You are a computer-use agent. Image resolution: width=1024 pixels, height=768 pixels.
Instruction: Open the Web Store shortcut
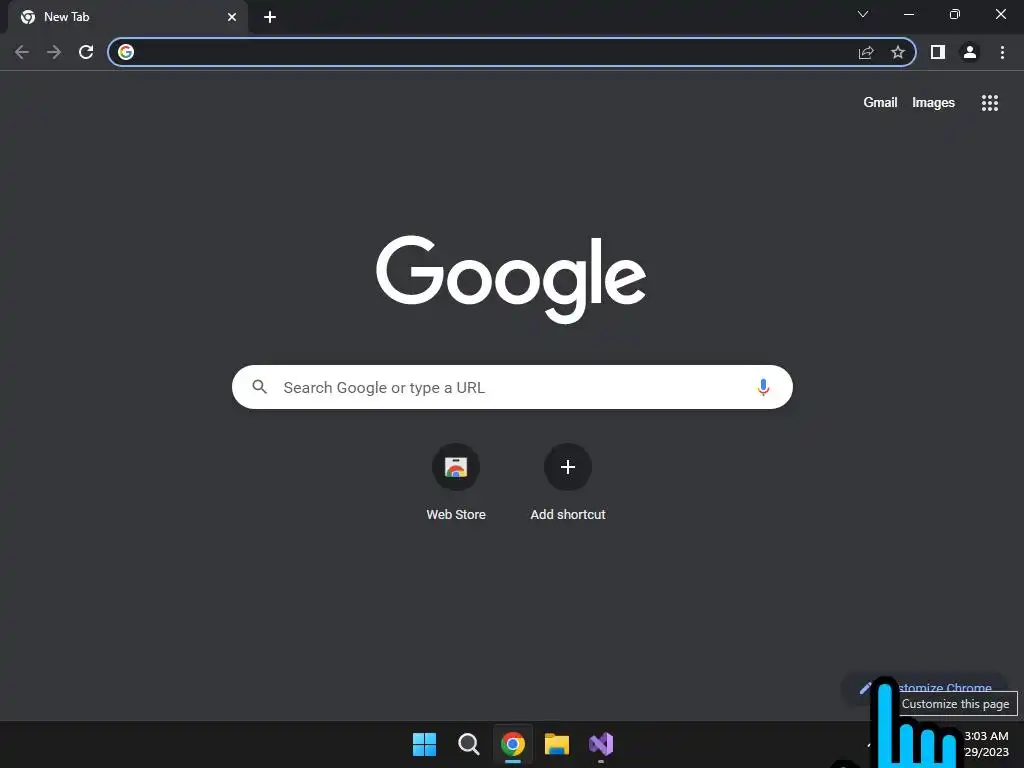click(456, 483)
